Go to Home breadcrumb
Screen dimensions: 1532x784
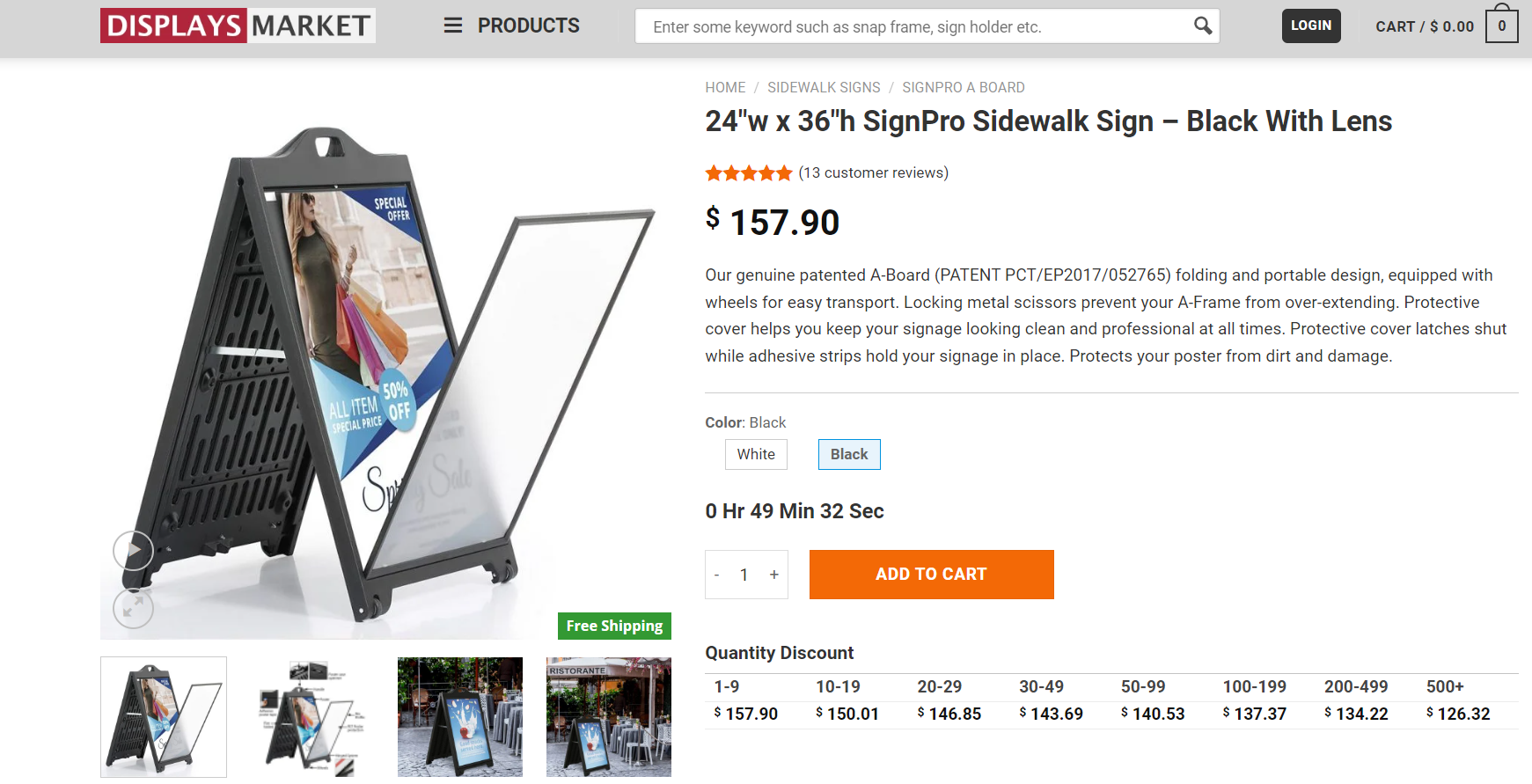(x=725, y=87)
